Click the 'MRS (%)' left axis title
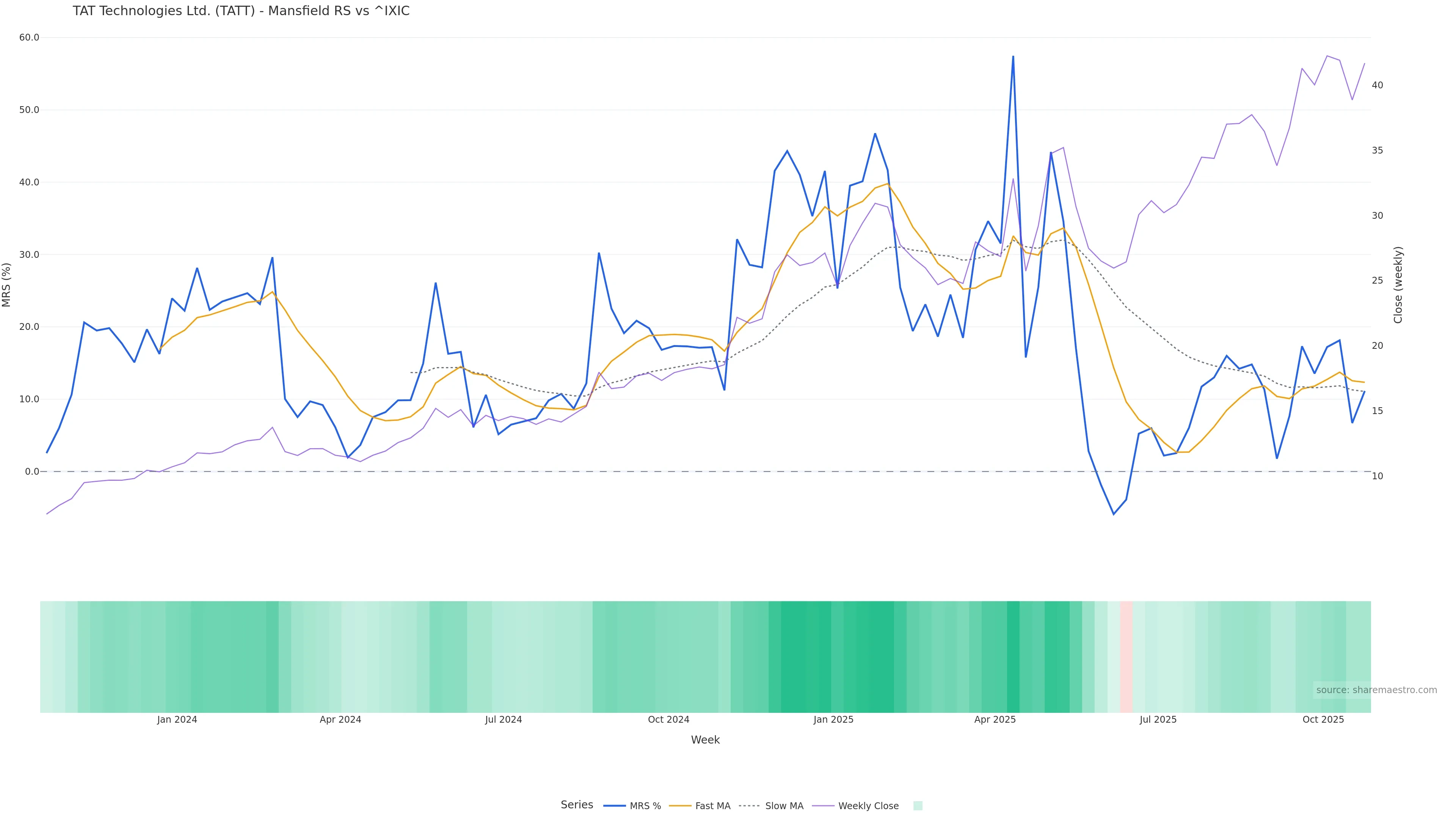Viewport: 1456px width, 819px height. 7,285
